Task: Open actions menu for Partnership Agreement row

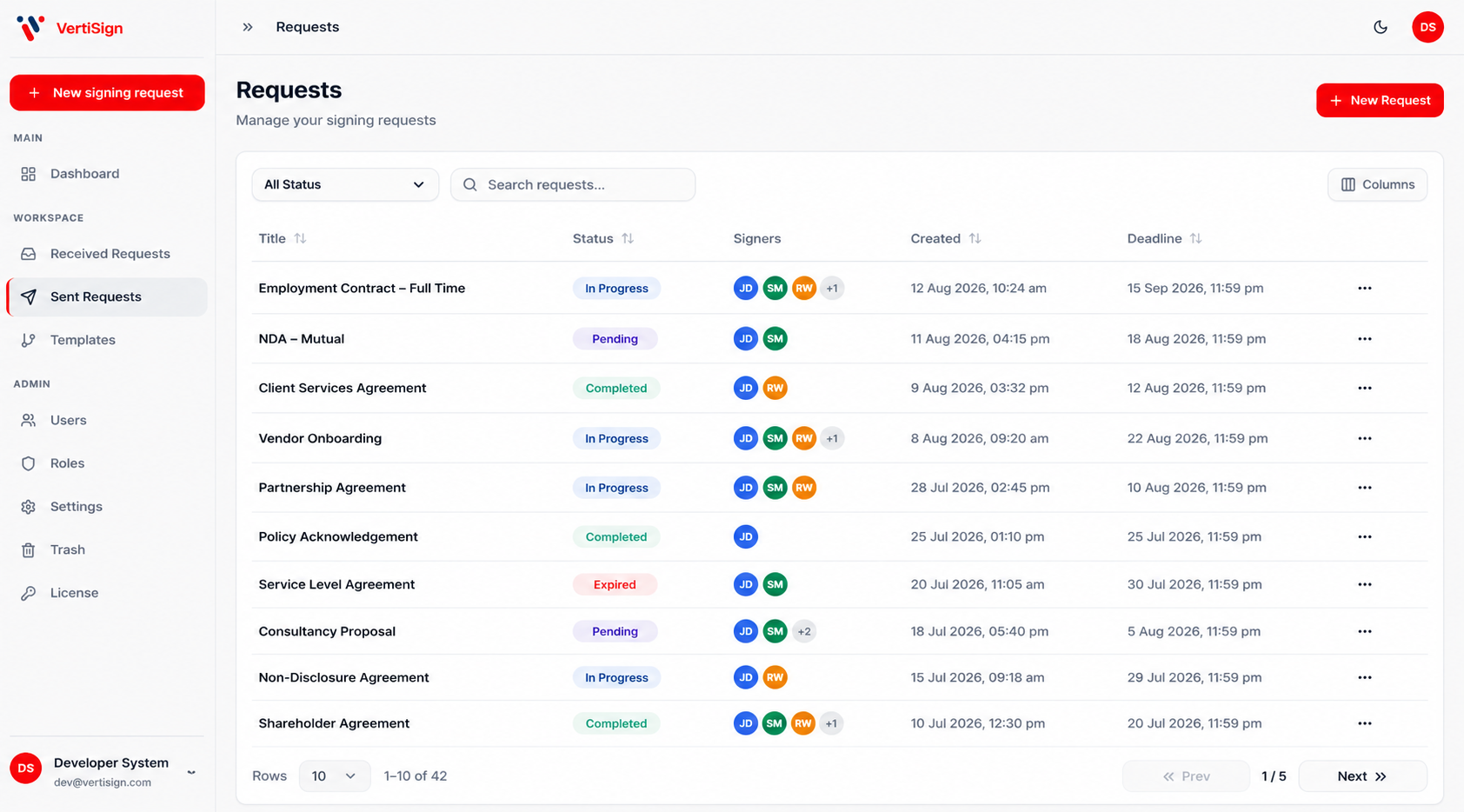Action: (x=1365, y=488)
